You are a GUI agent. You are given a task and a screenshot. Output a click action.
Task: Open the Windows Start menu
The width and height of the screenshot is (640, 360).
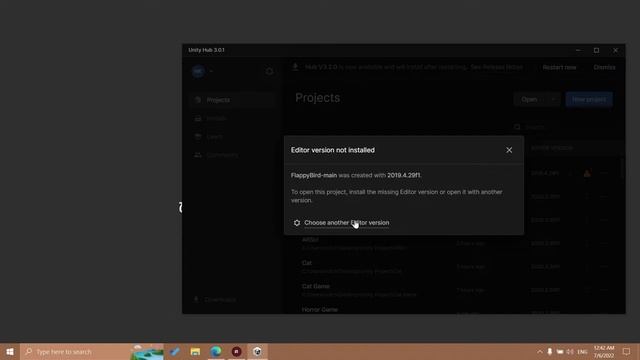pos(10,351)
